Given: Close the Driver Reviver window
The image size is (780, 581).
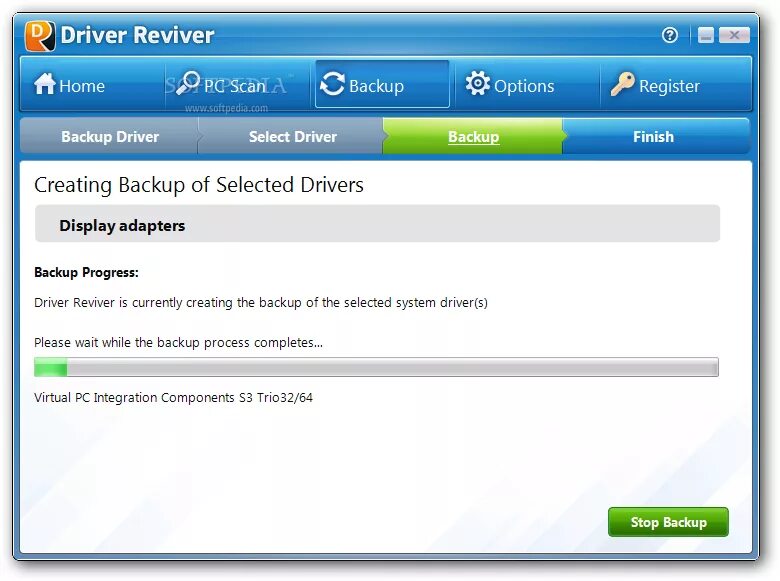Looking at the screenshot, I should [x=734, y=35].
